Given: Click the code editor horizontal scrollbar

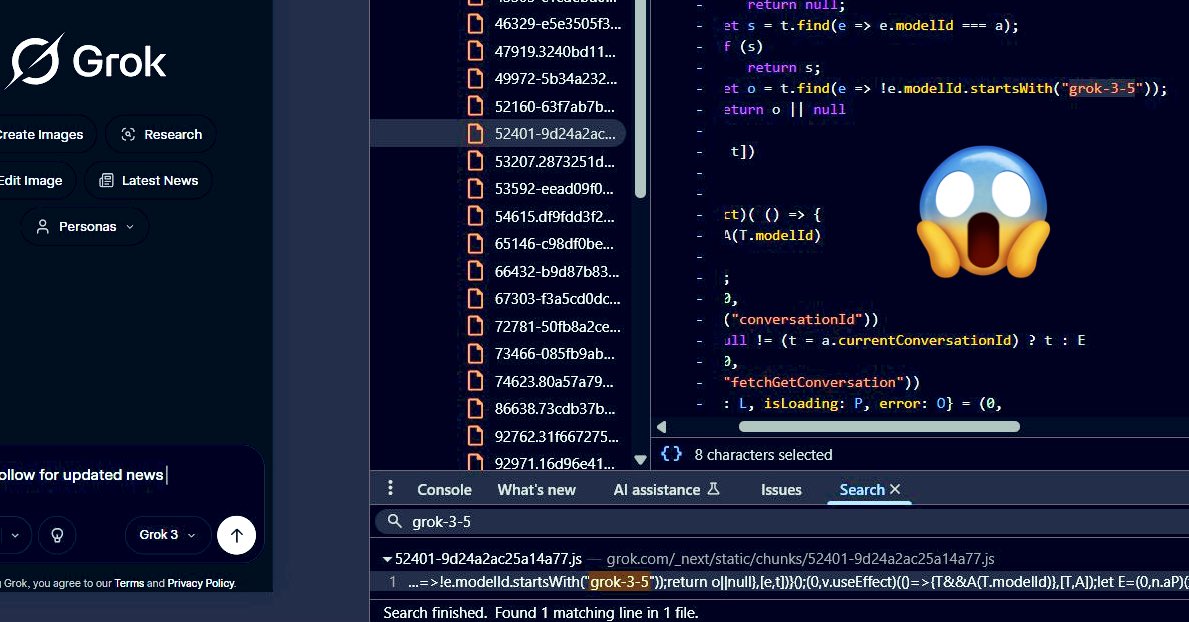Looking at the screenshot, I should (880, 426).
